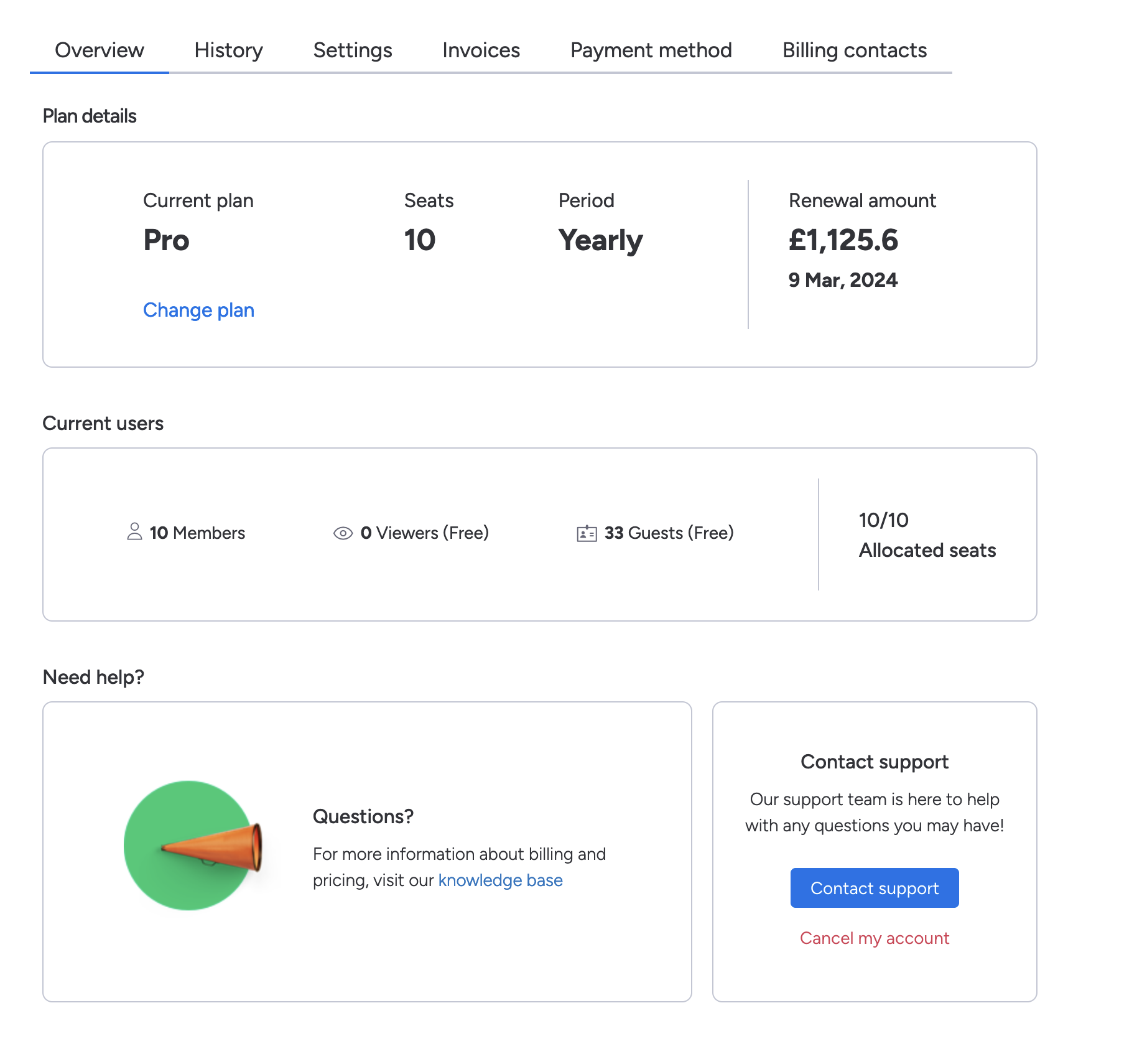Screen dimensions: 1142x1064
Task: Click the 10 Members count label
Action: [197, 533]
